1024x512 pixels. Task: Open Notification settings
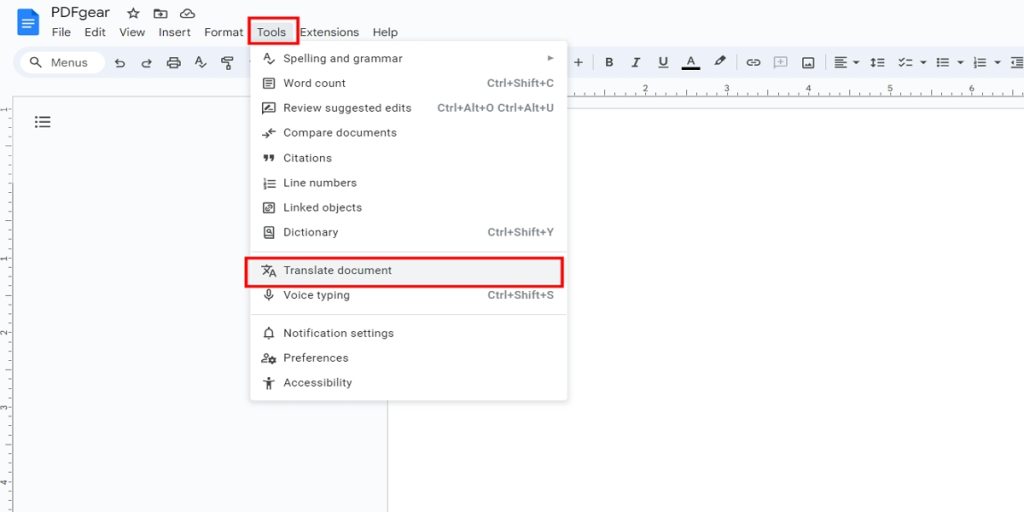(409, 333)
